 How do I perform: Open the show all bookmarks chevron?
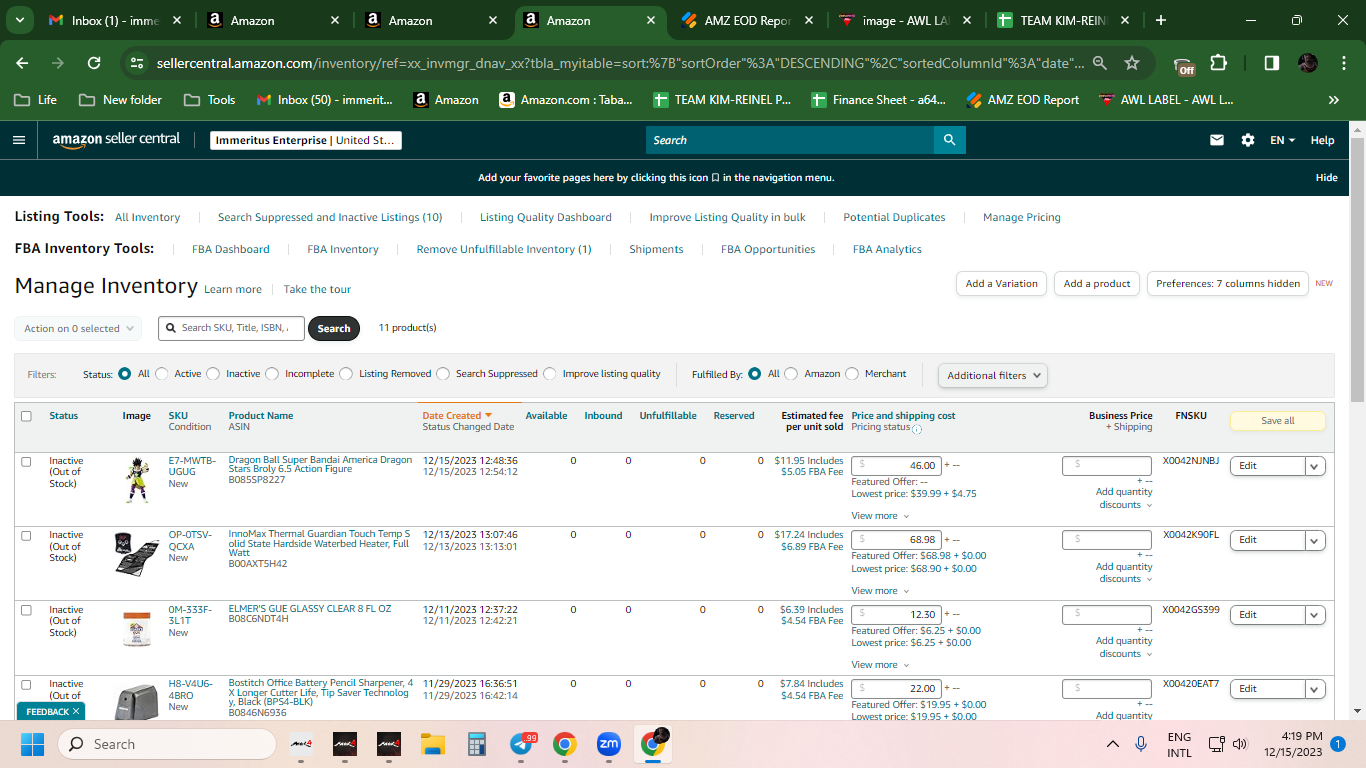(1333, 100)
